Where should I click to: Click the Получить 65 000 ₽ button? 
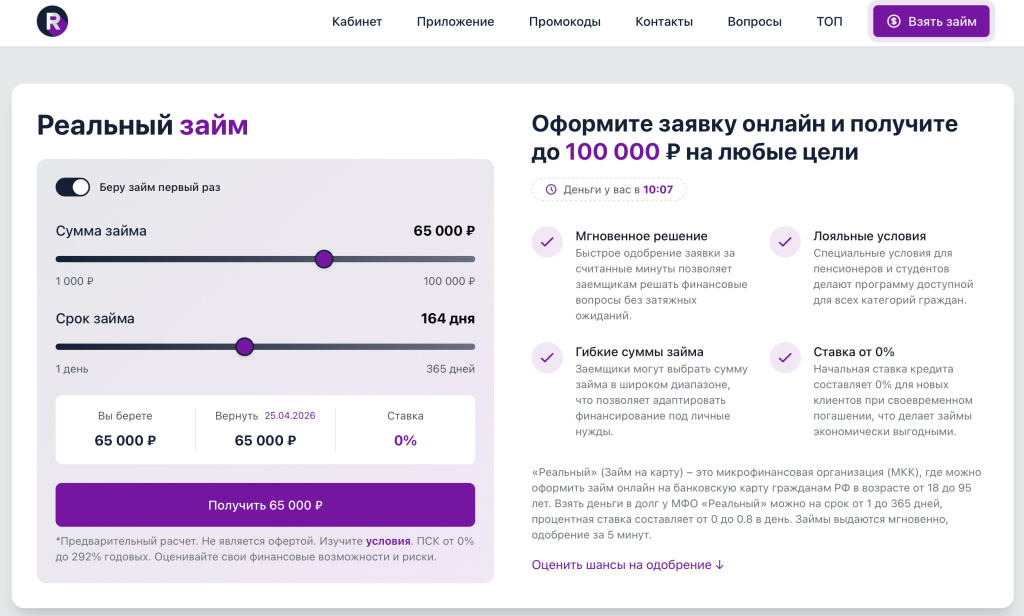tap(266, 505)
